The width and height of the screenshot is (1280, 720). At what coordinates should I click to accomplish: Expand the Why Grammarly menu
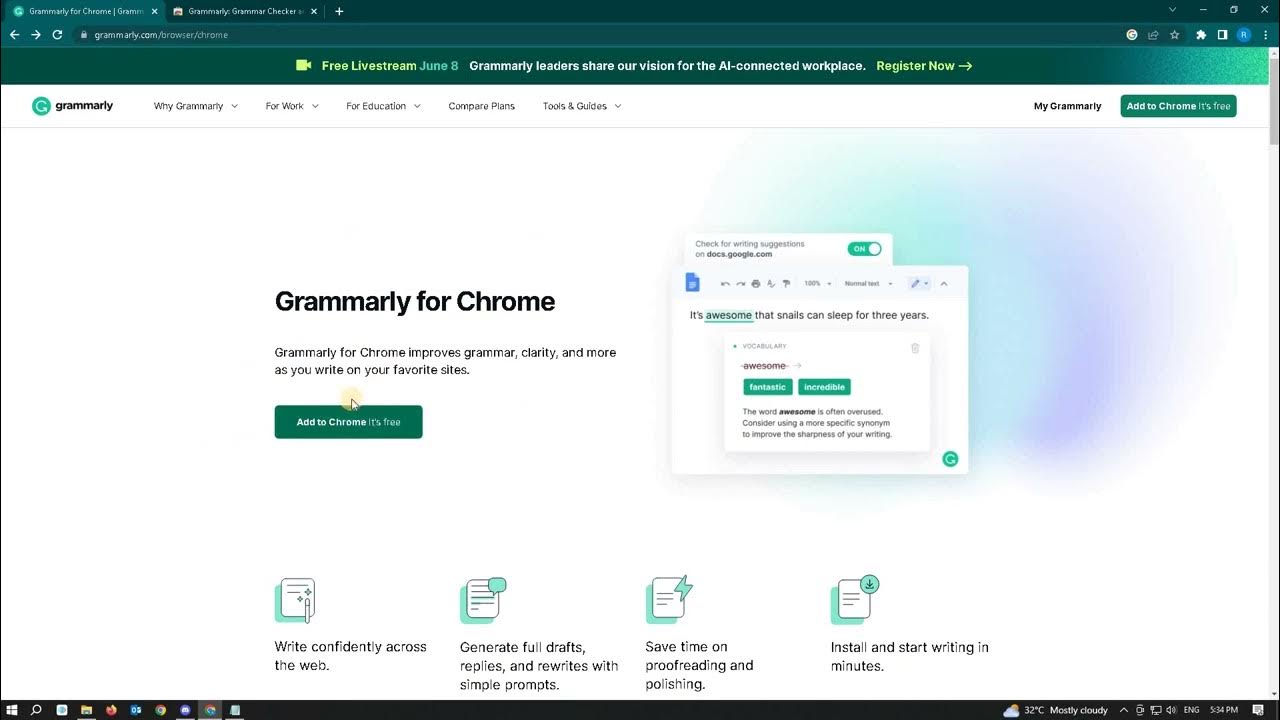pos(196,106)
